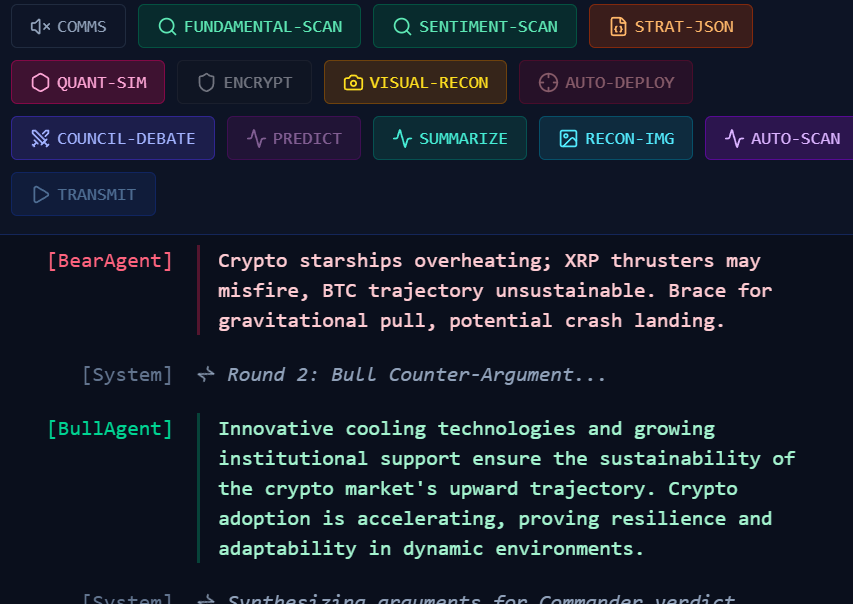Select the [BearAgent] label
Screen dimensions: 853x604
pyautogui.click(x=110, y=261)
